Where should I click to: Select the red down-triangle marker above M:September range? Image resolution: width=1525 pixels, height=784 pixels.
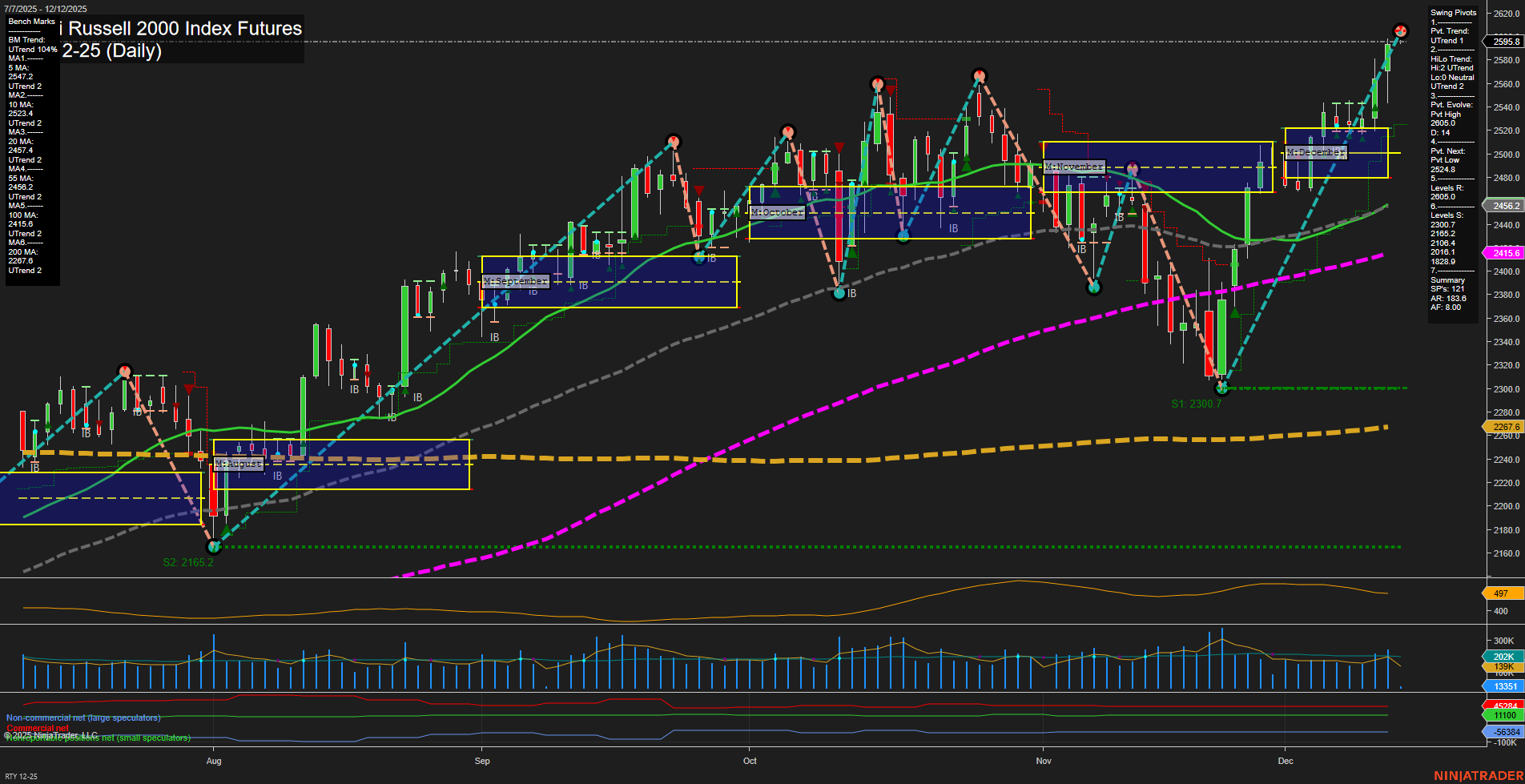click(x=698, y=190)
